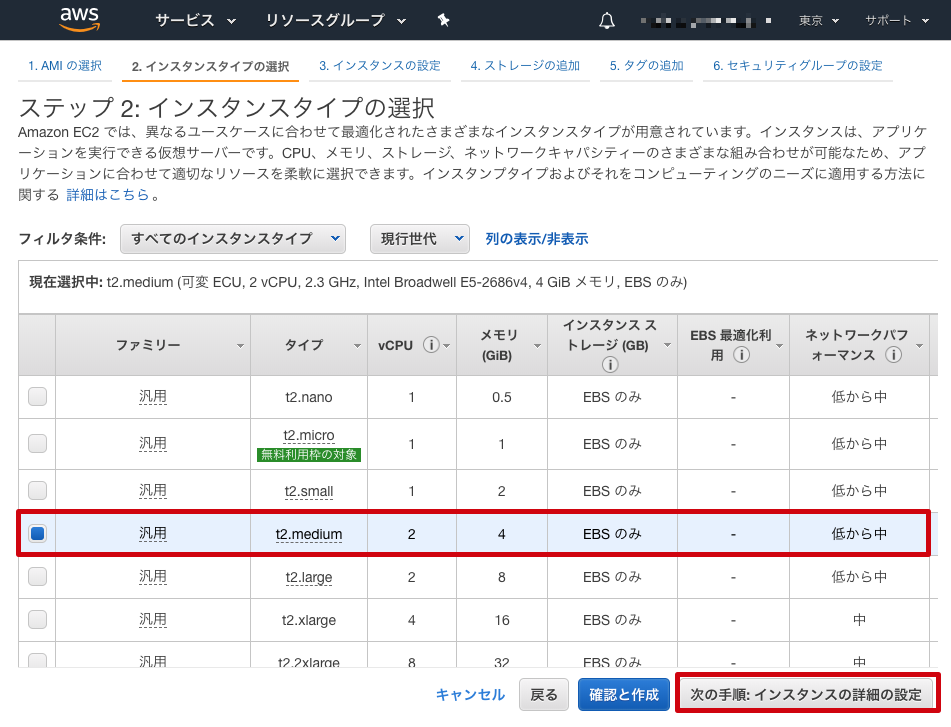
Task: Tick the t2.nano row checkbox
Action: (38, 397)
